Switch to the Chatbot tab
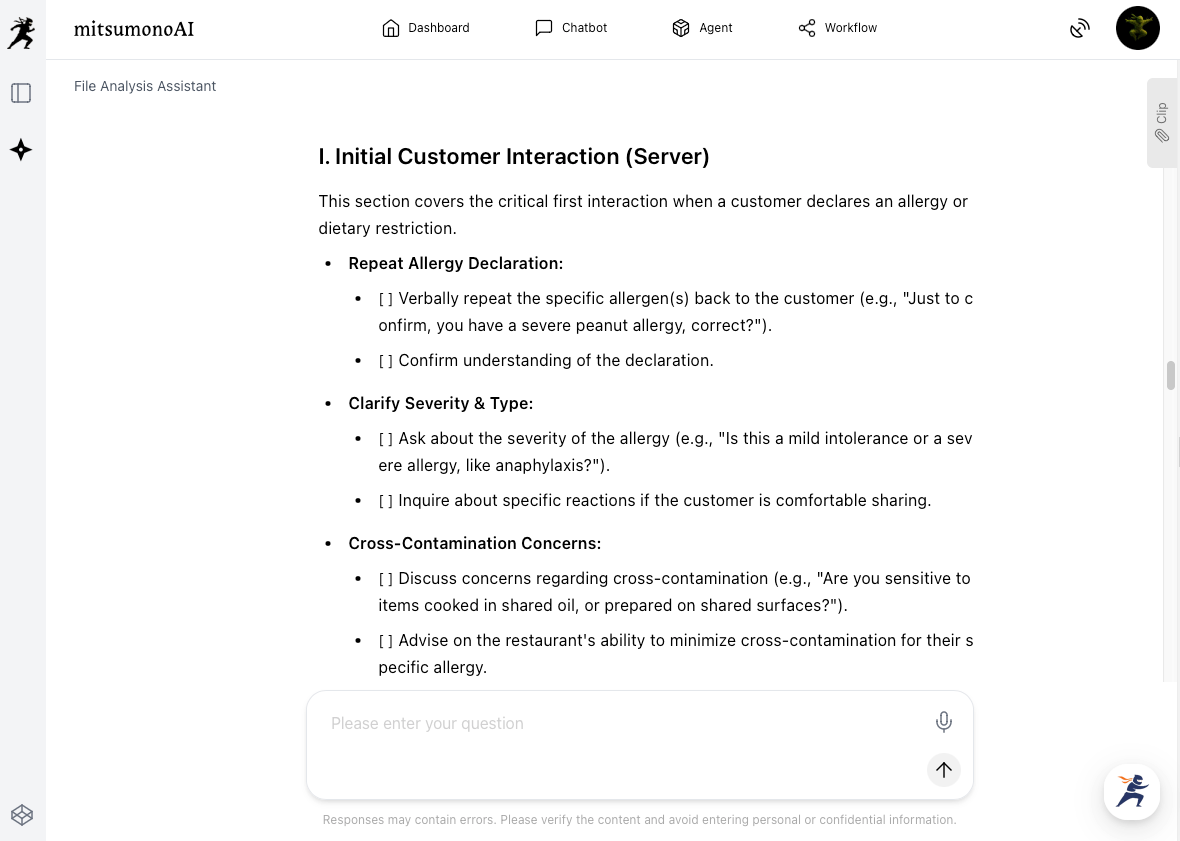1180x841 pixels. pyautogui.click(x=571, y=28)
